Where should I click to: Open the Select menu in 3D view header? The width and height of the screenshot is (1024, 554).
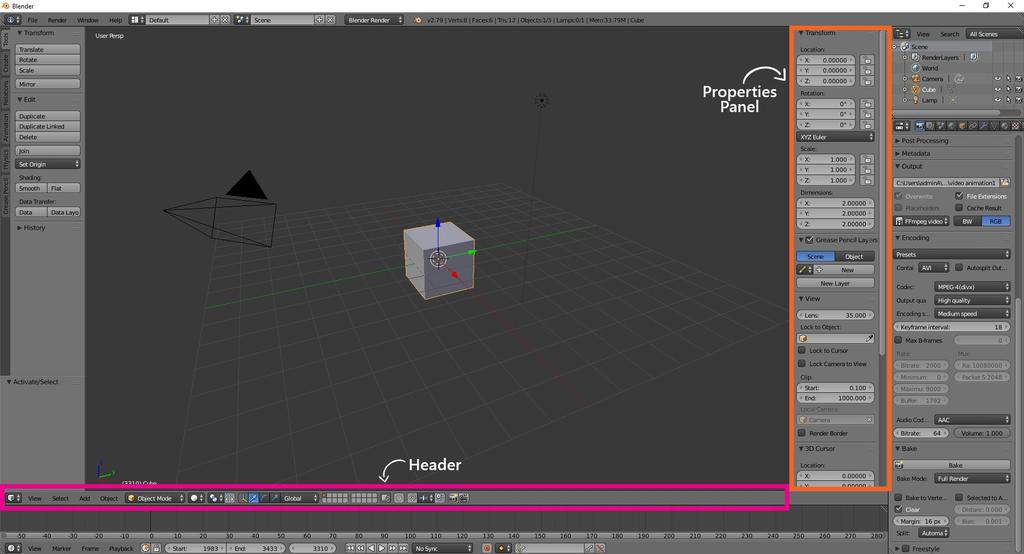point(60,498)
